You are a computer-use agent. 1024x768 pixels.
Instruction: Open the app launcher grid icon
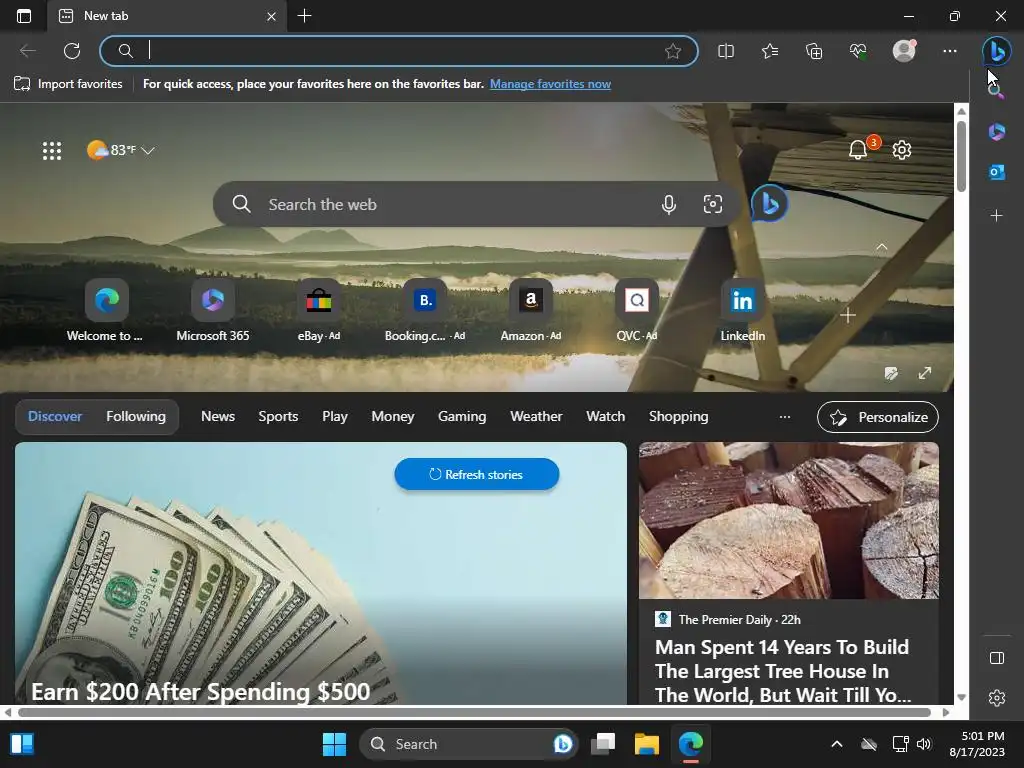coord(52,151)
